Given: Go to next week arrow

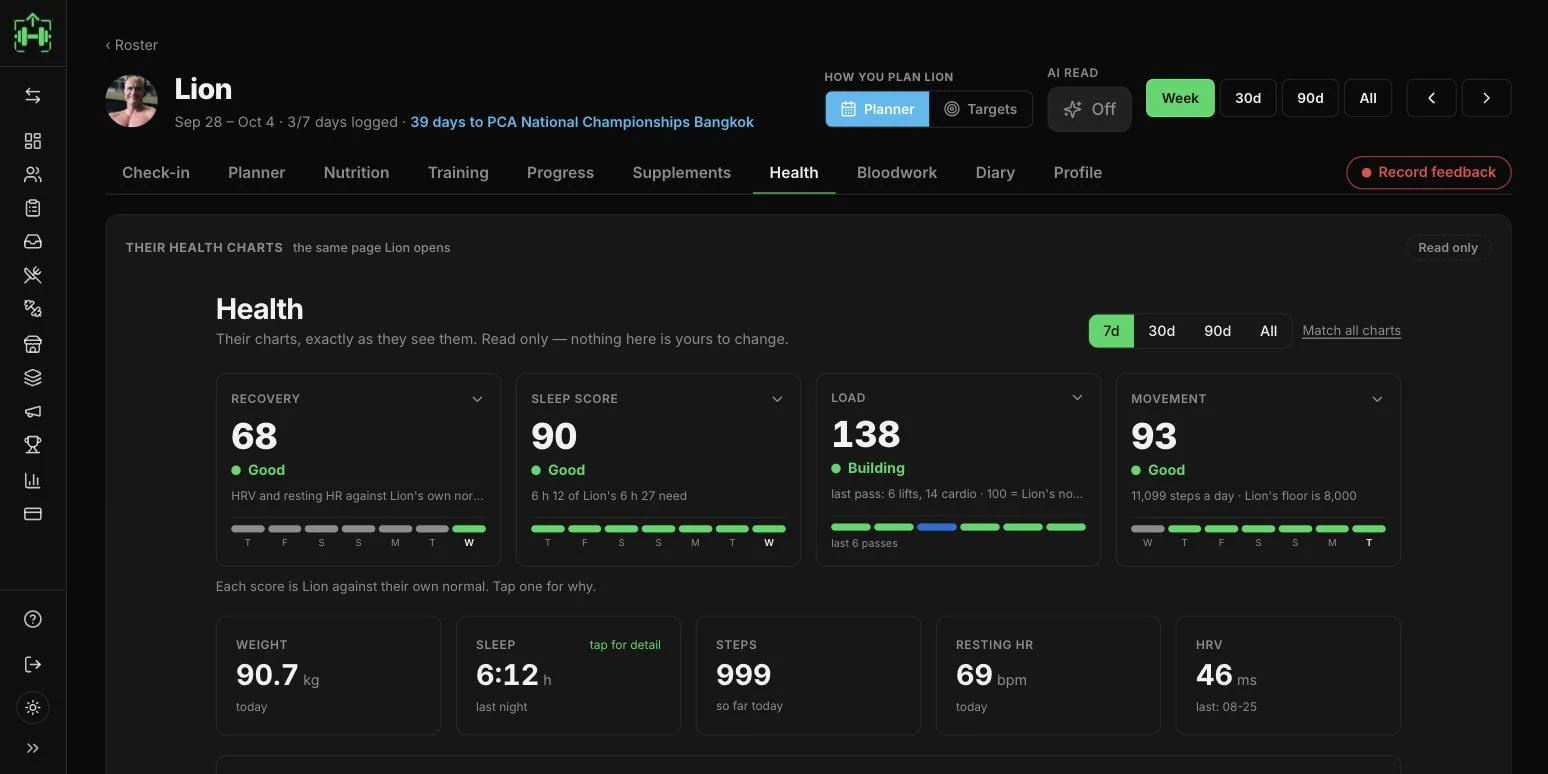Looking at the screenshot, I should tap(1486, 98).
